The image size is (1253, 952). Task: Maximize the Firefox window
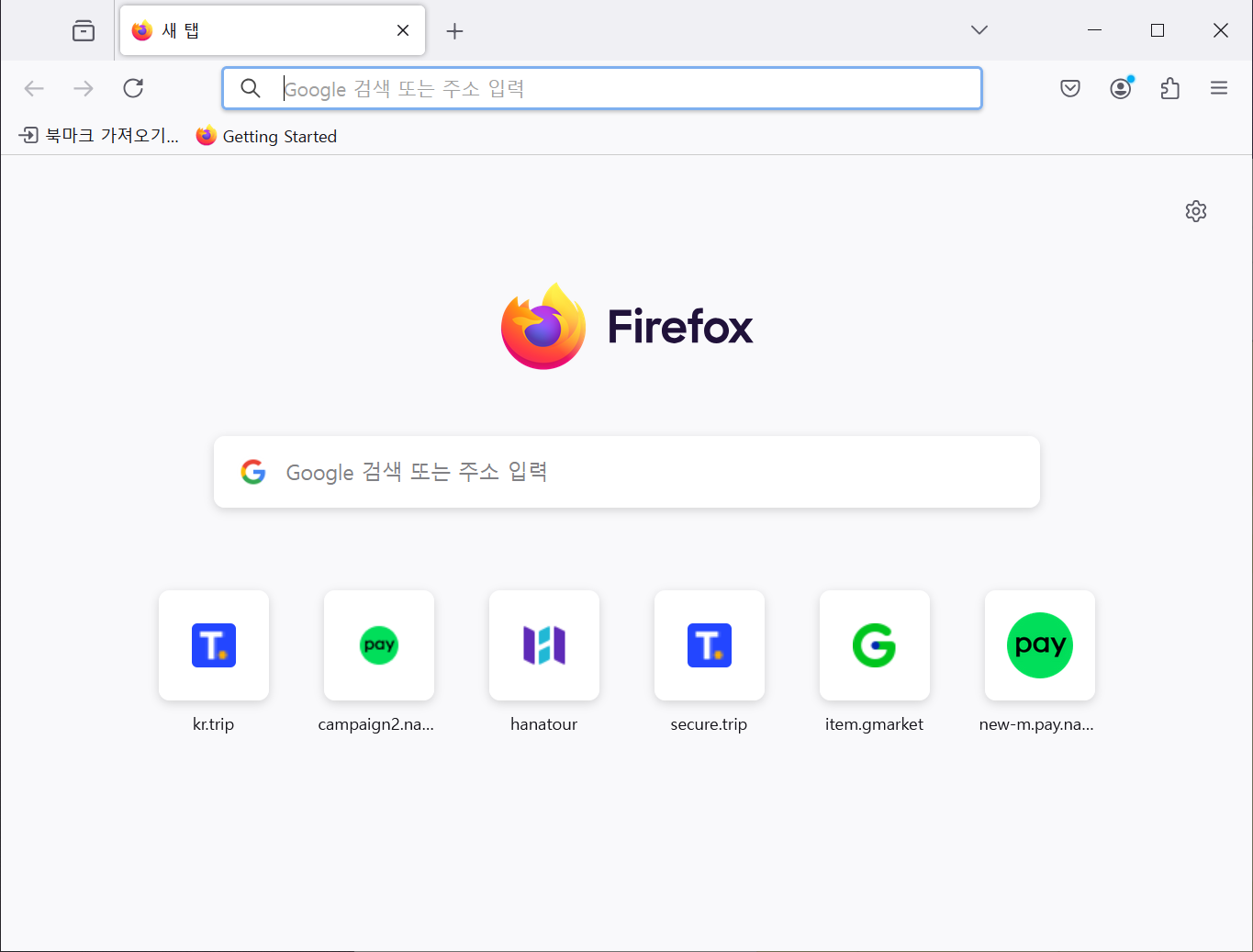click(x=1158, y=30)
